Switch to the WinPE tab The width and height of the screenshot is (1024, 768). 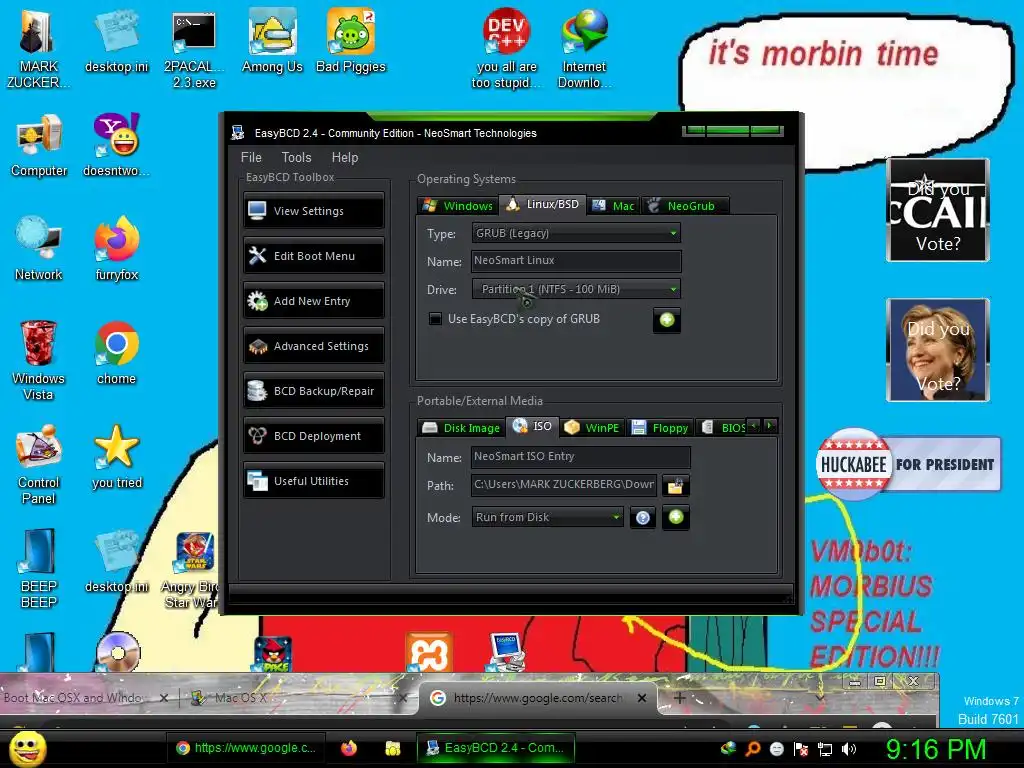[x=592, y=428]
